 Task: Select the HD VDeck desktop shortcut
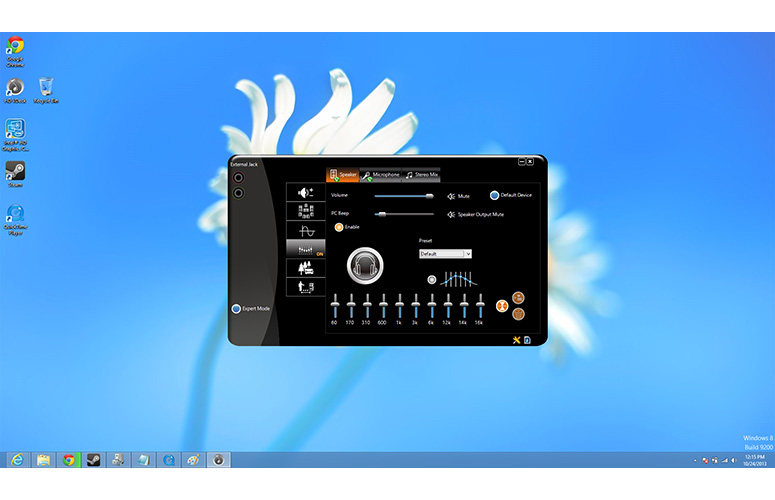[x=15, y=90]
